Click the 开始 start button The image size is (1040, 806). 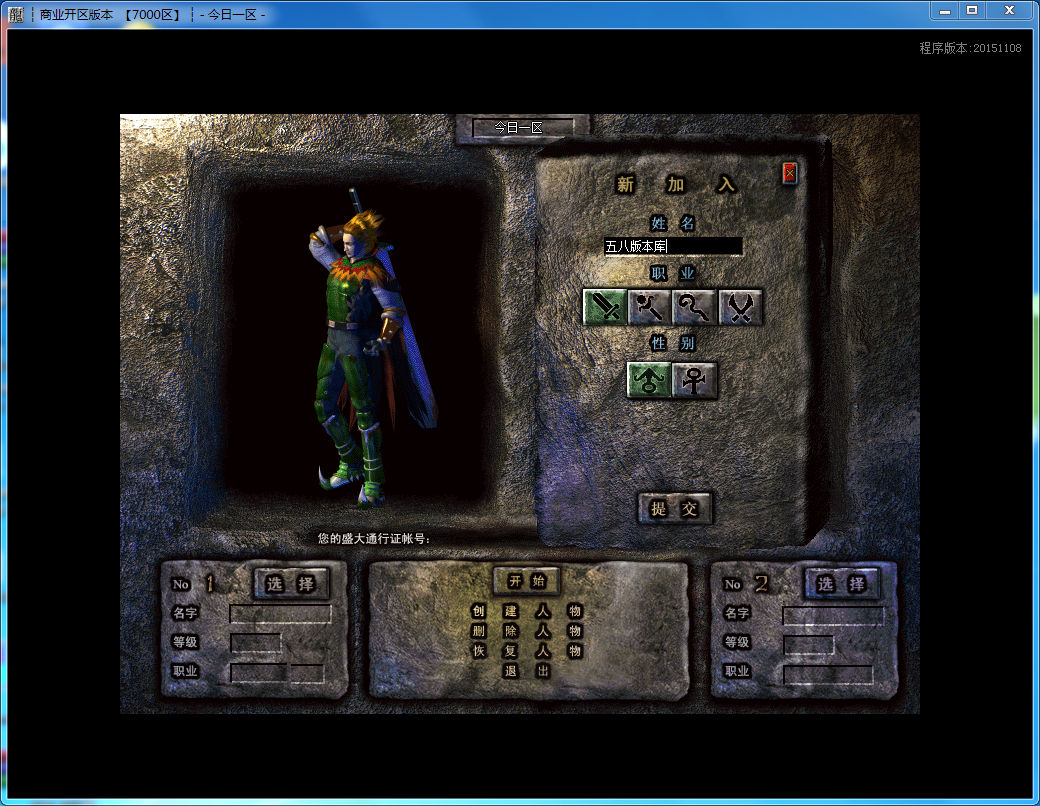pyautogui.click(x=527, y=581)
